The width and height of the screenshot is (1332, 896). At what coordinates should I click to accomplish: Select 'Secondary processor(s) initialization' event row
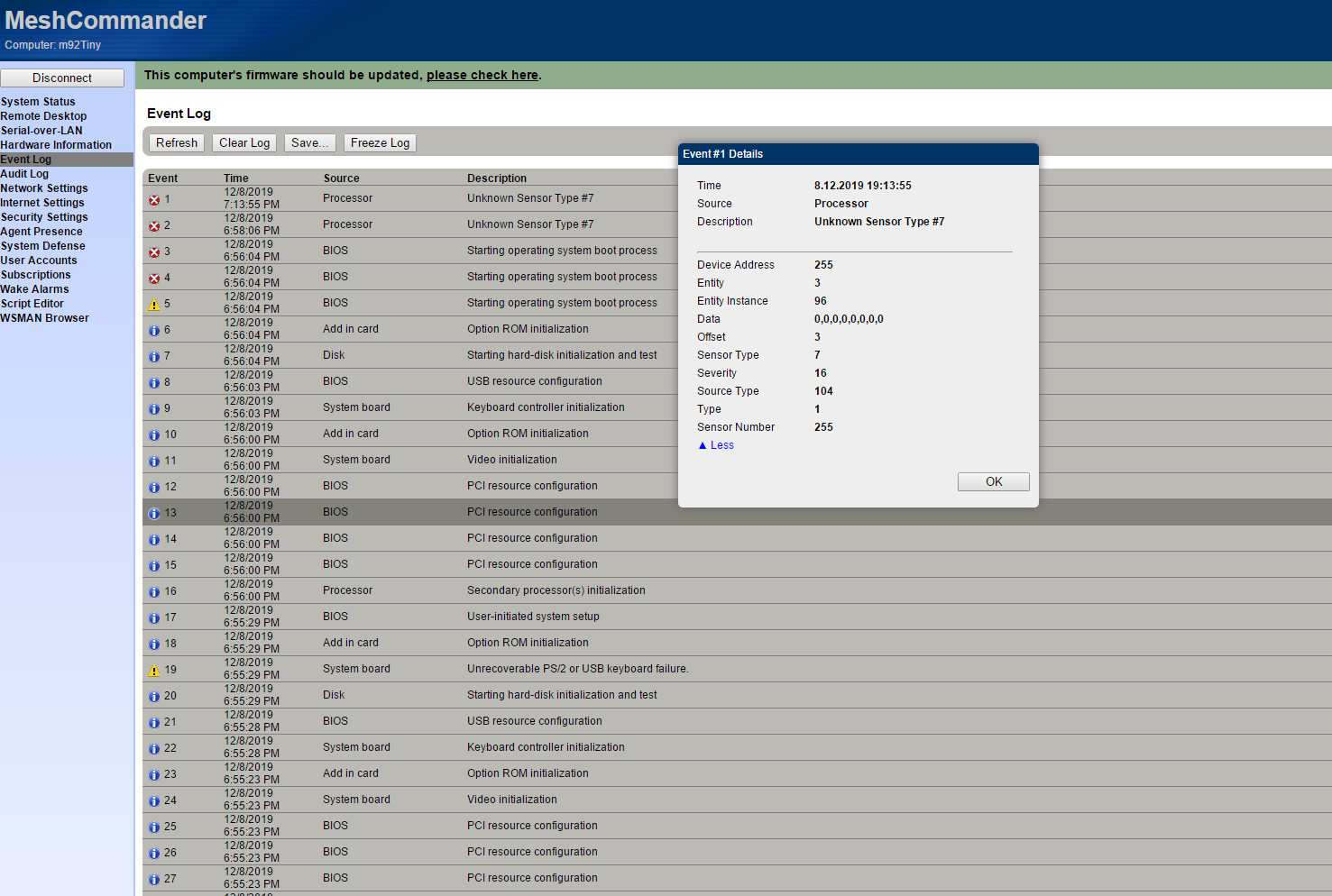737,590
